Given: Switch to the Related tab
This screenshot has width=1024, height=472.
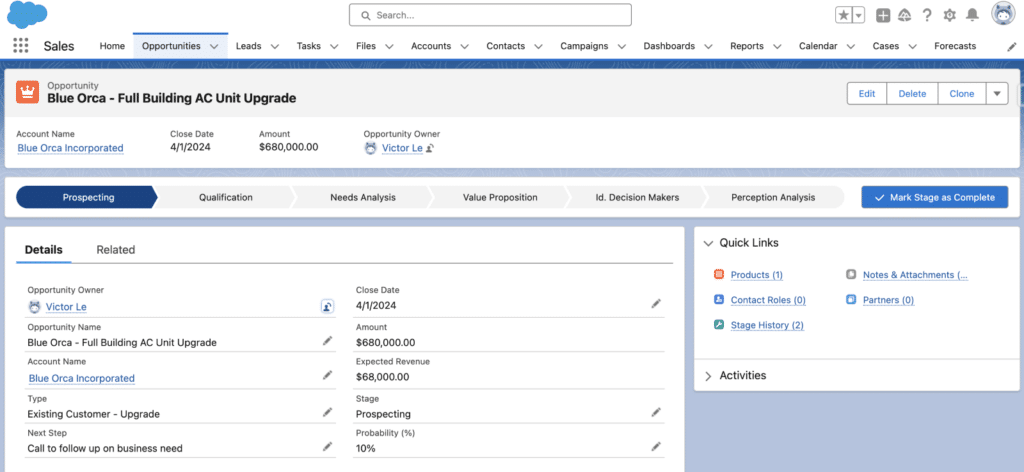Looking at the screenshot, I should click(116, 249).
